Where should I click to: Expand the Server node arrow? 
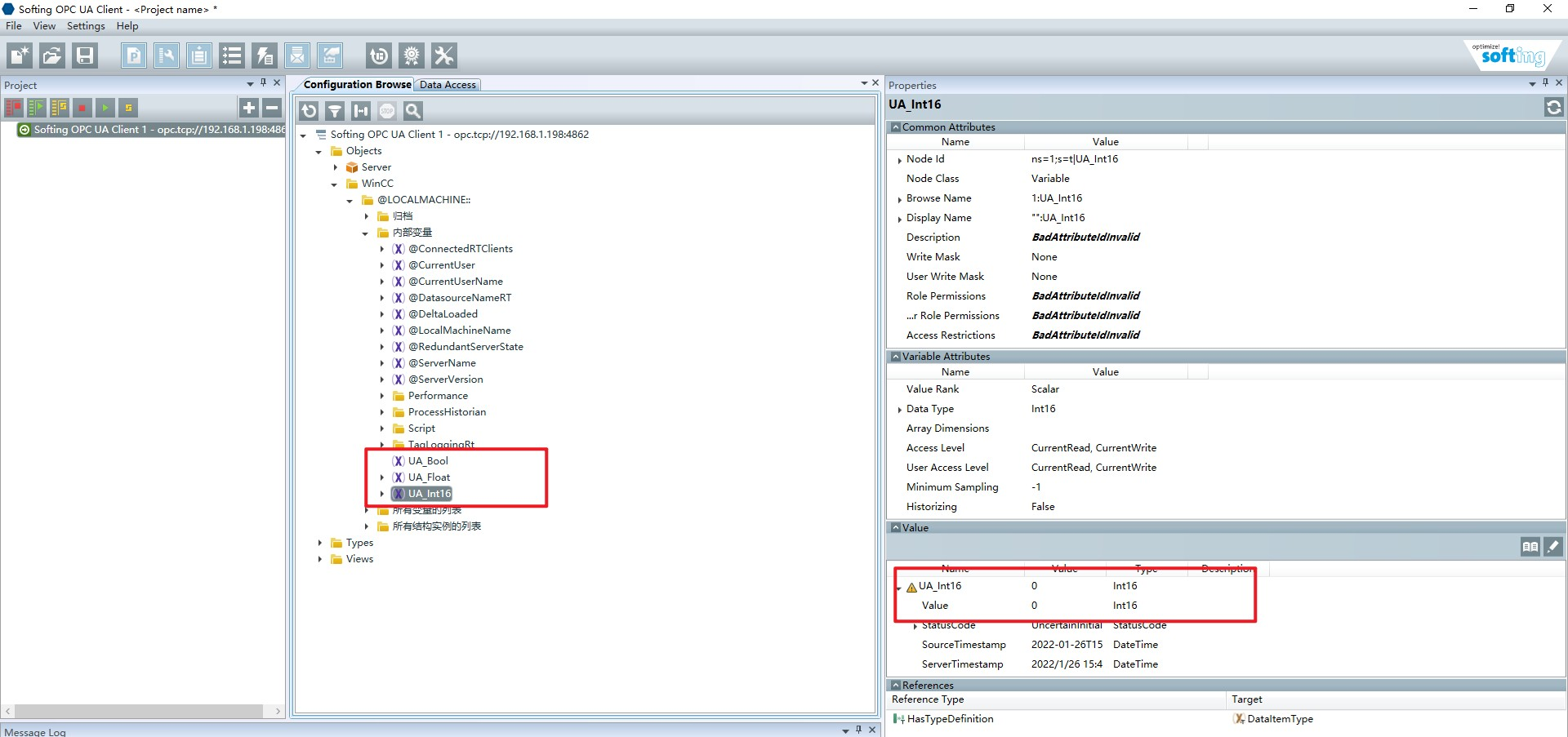point(335,167)
